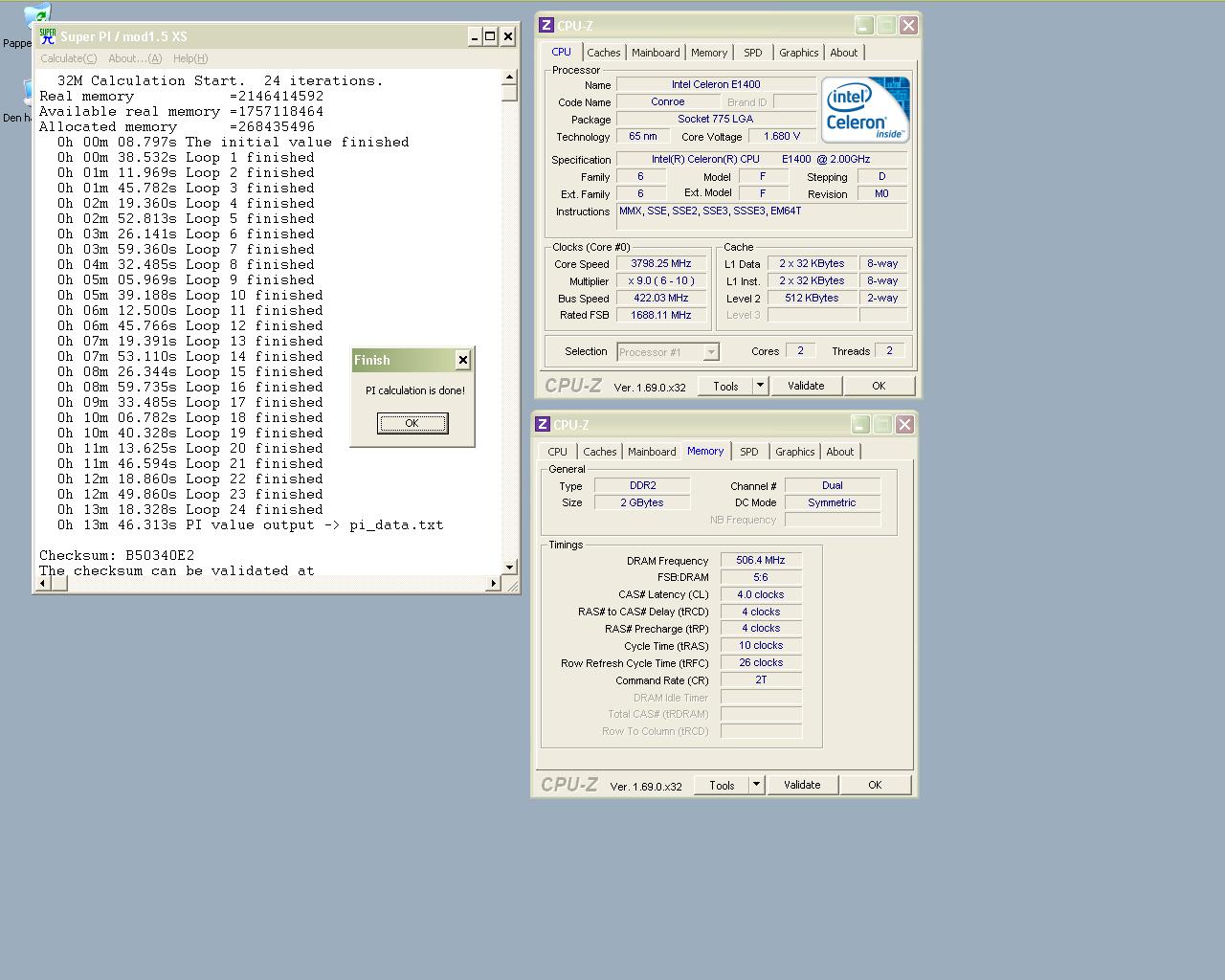Click the memory Size 2 GBytes field

pos(642,503)
